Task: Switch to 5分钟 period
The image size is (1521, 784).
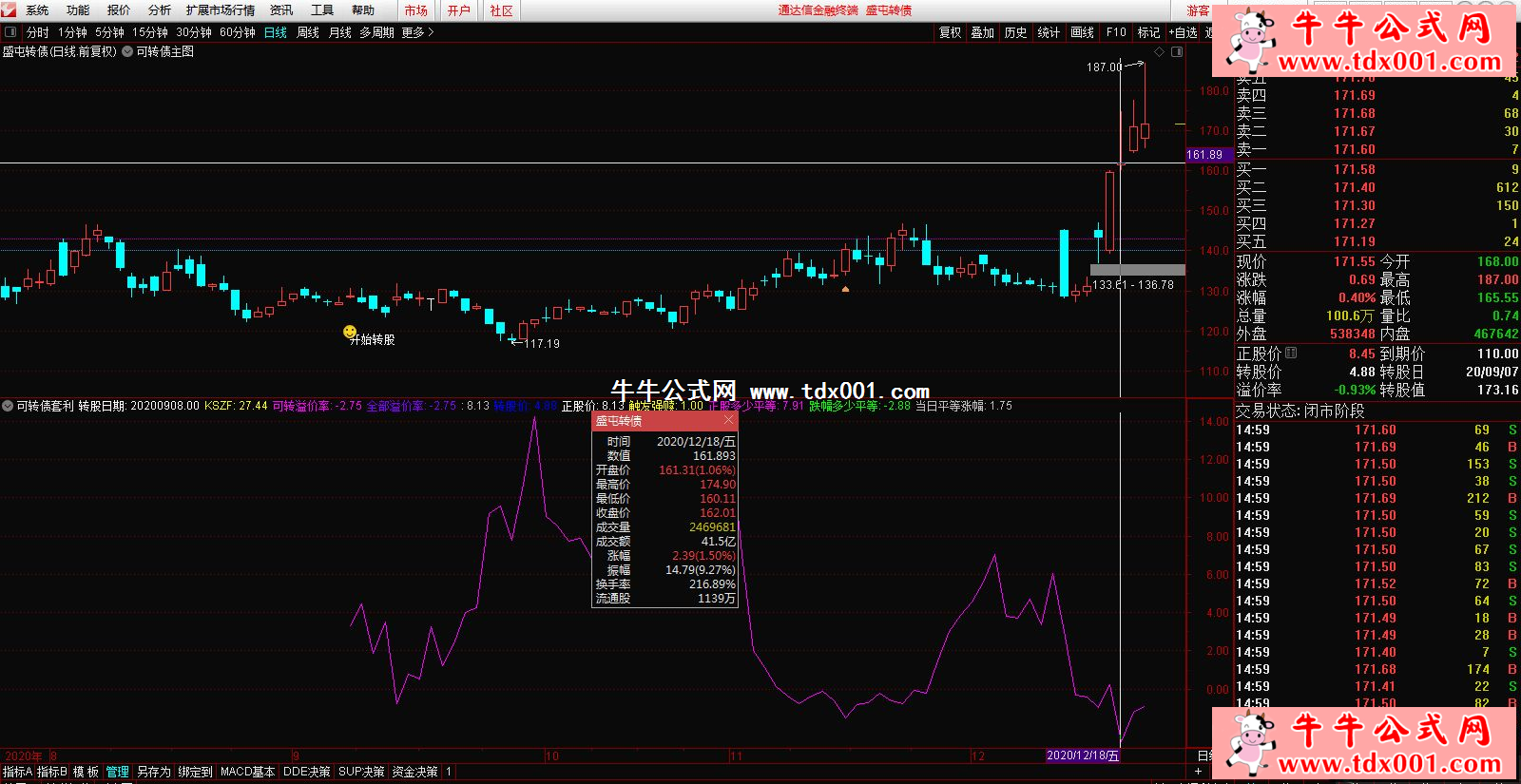Action: (x=109, y=32)
